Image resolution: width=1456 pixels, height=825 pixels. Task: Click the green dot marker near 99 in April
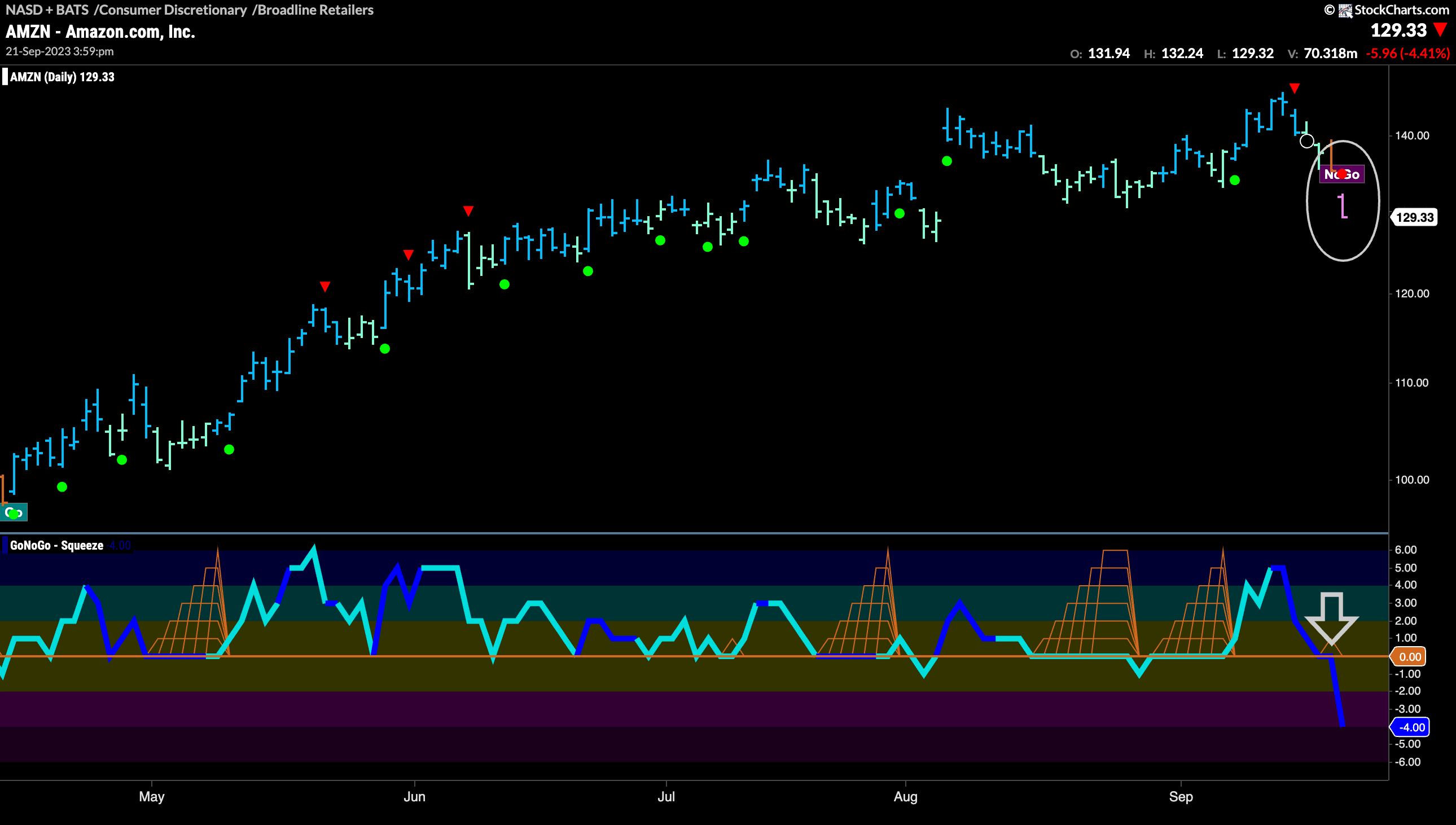62,487
